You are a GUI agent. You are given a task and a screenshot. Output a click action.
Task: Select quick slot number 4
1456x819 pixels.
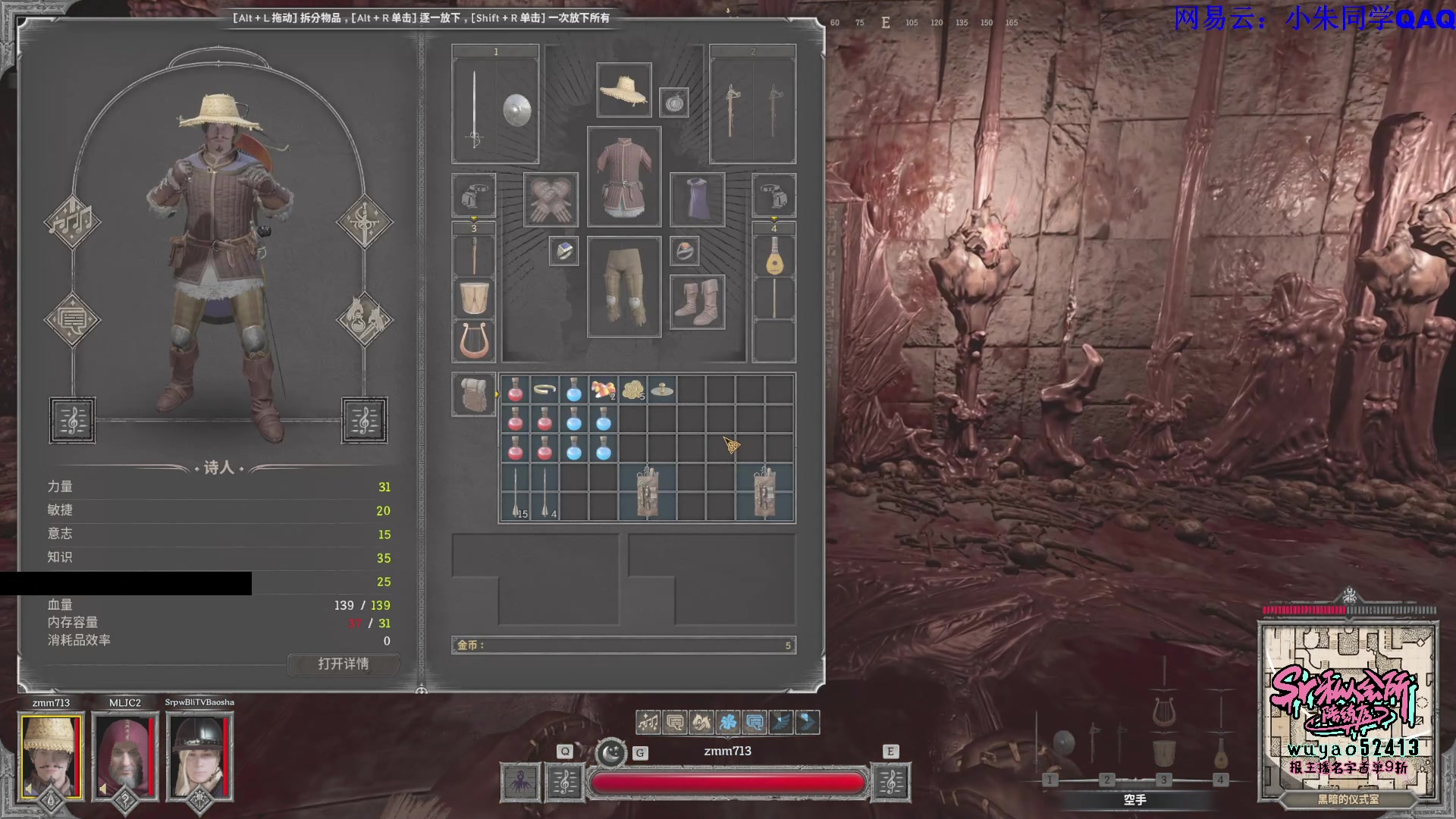pos(1220,780)
